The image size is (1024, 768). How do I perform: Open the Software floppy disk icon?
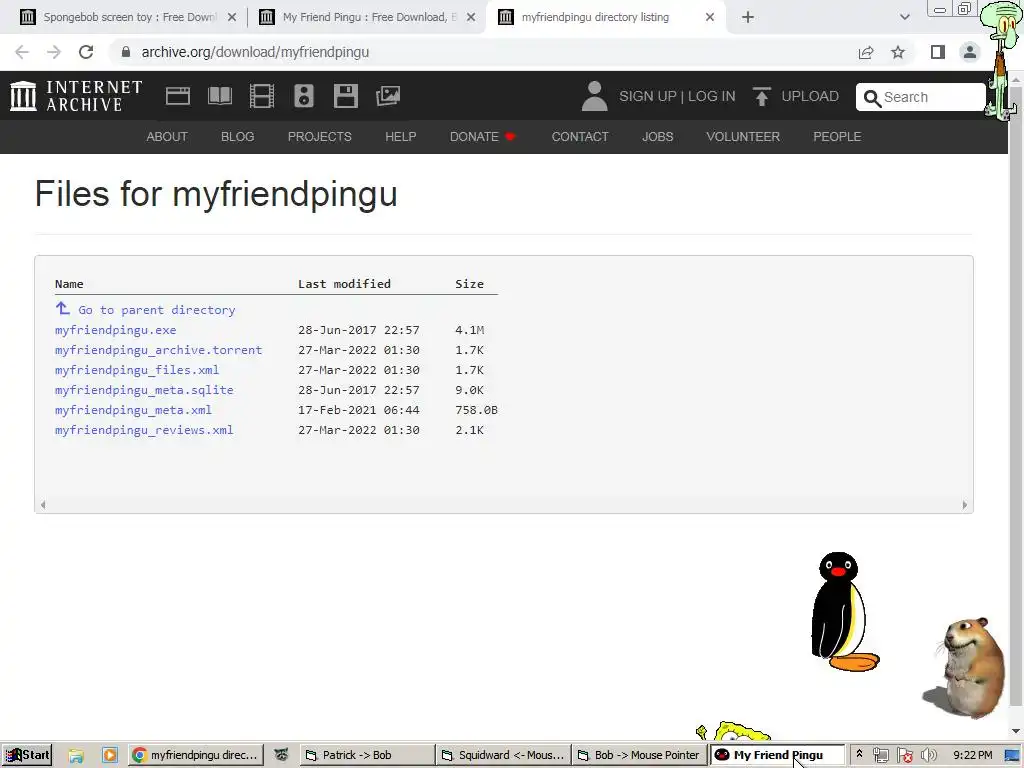click(x=345, y=96)
